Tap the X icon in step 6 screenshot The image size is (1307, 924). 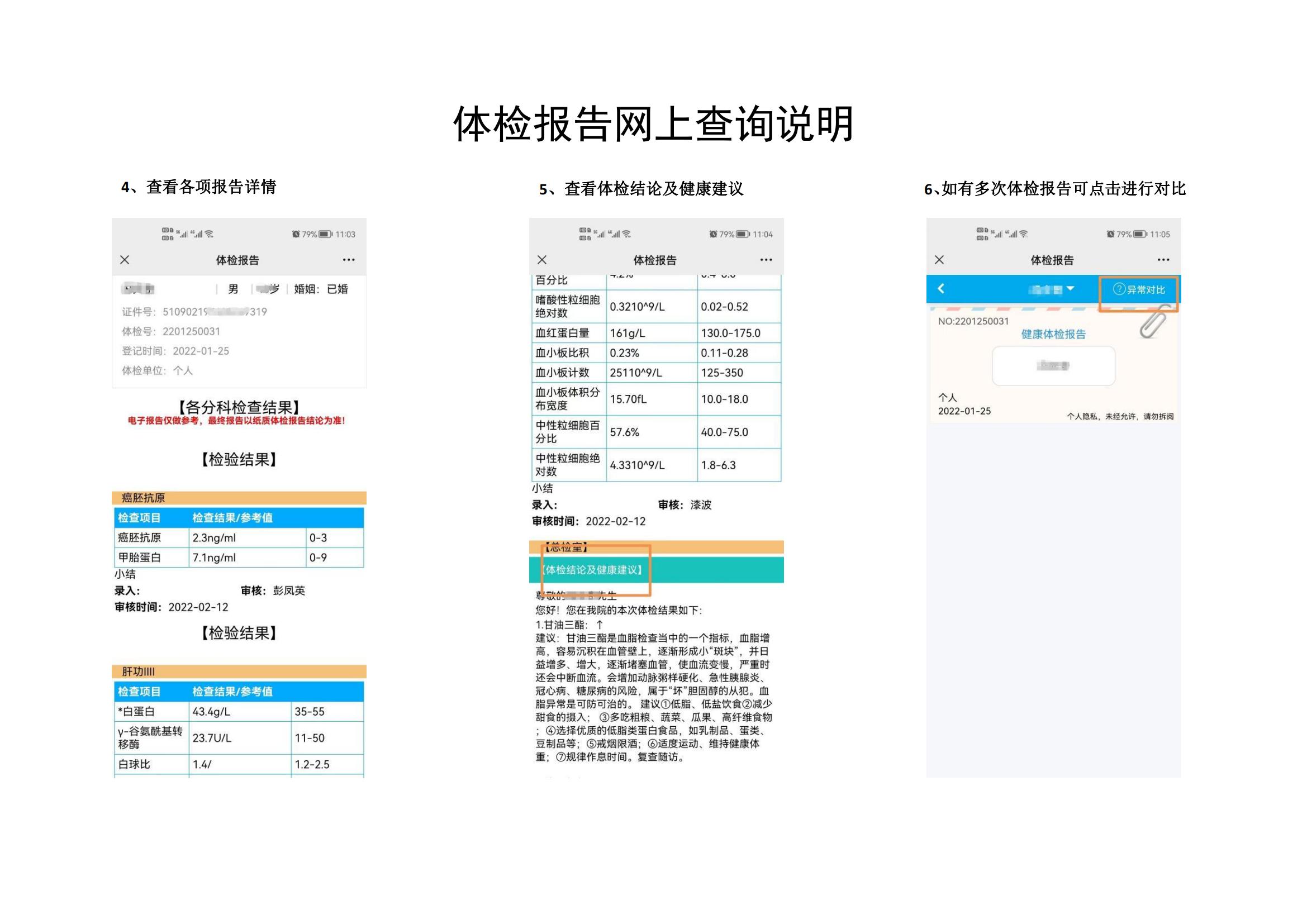[939, 260]
